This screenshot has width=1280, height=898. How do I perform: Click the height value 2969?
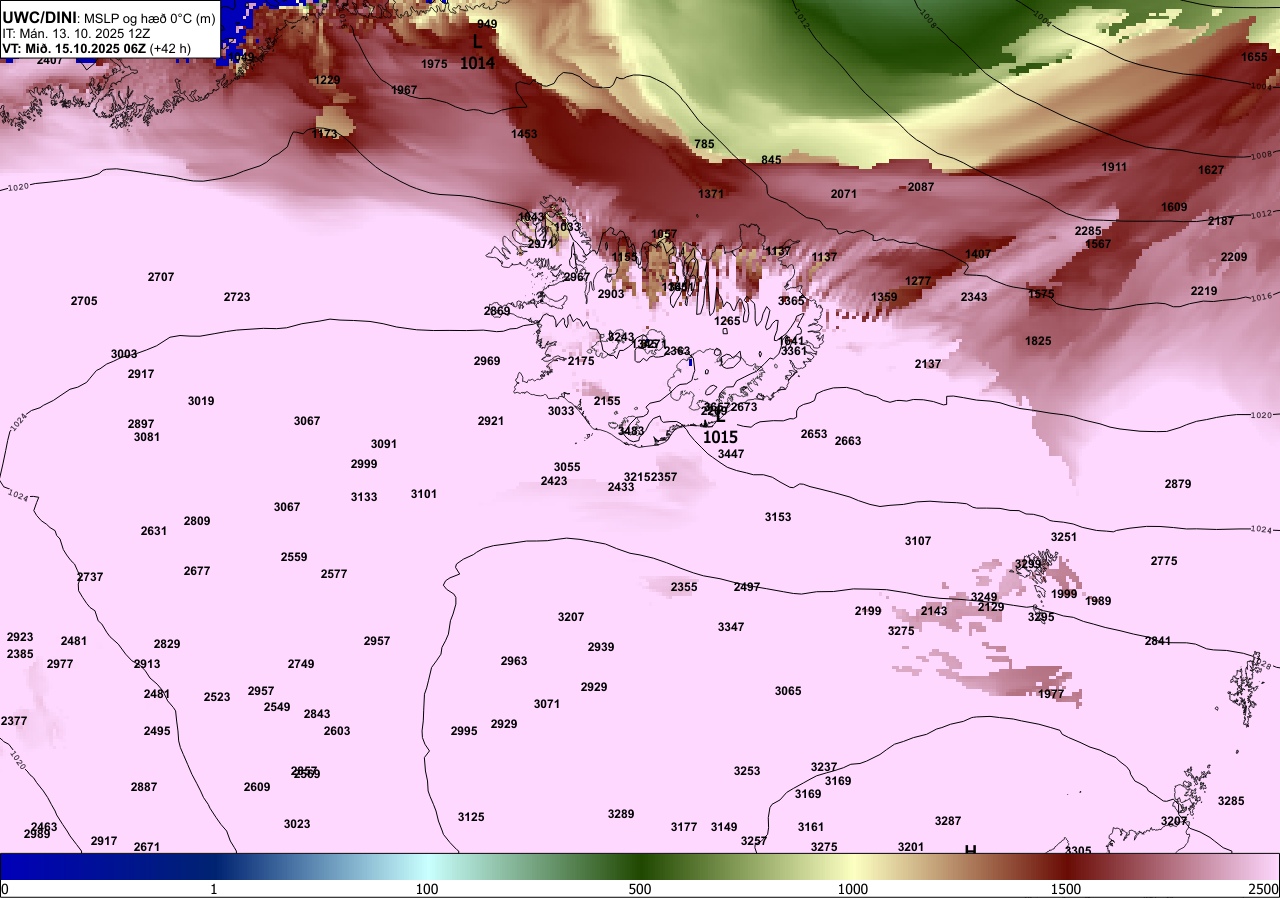pyautogui.click(x=487, y=361)
